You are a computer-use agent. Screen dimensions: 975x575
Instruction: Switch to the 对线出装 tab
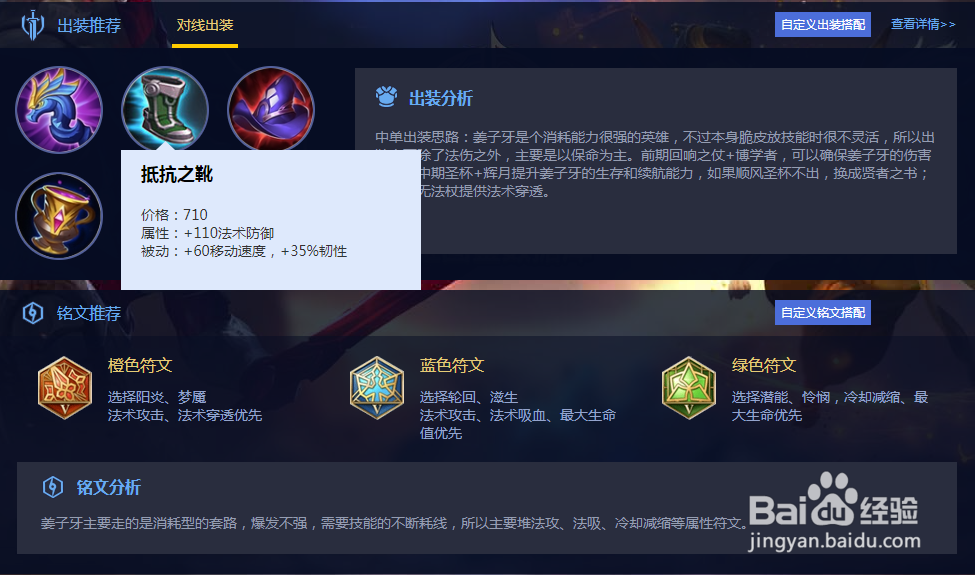click(x=205, y=25)
